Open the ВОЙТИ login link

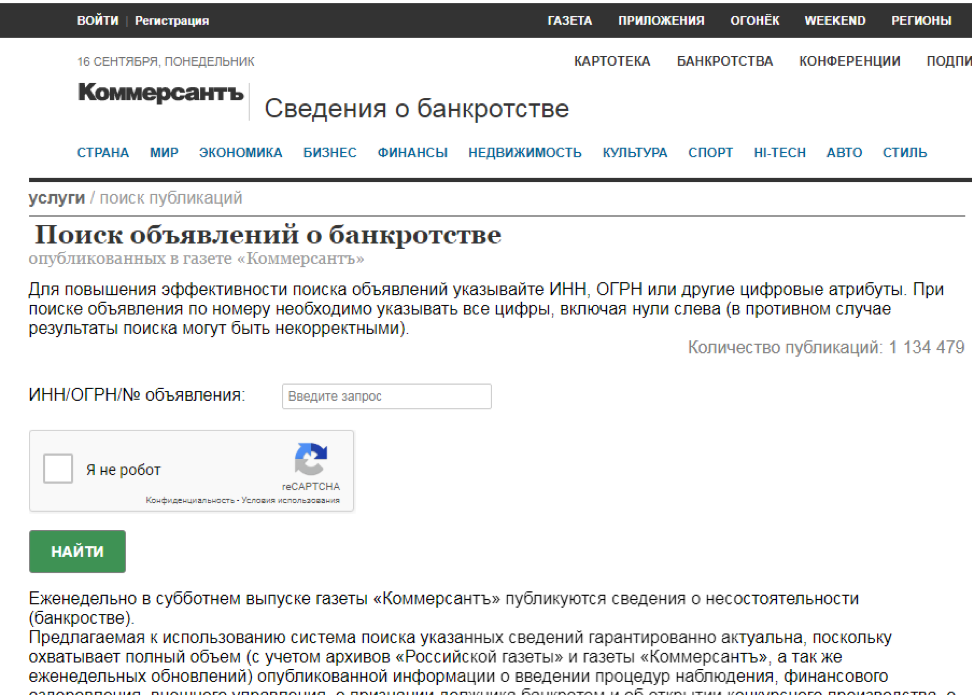97,20
